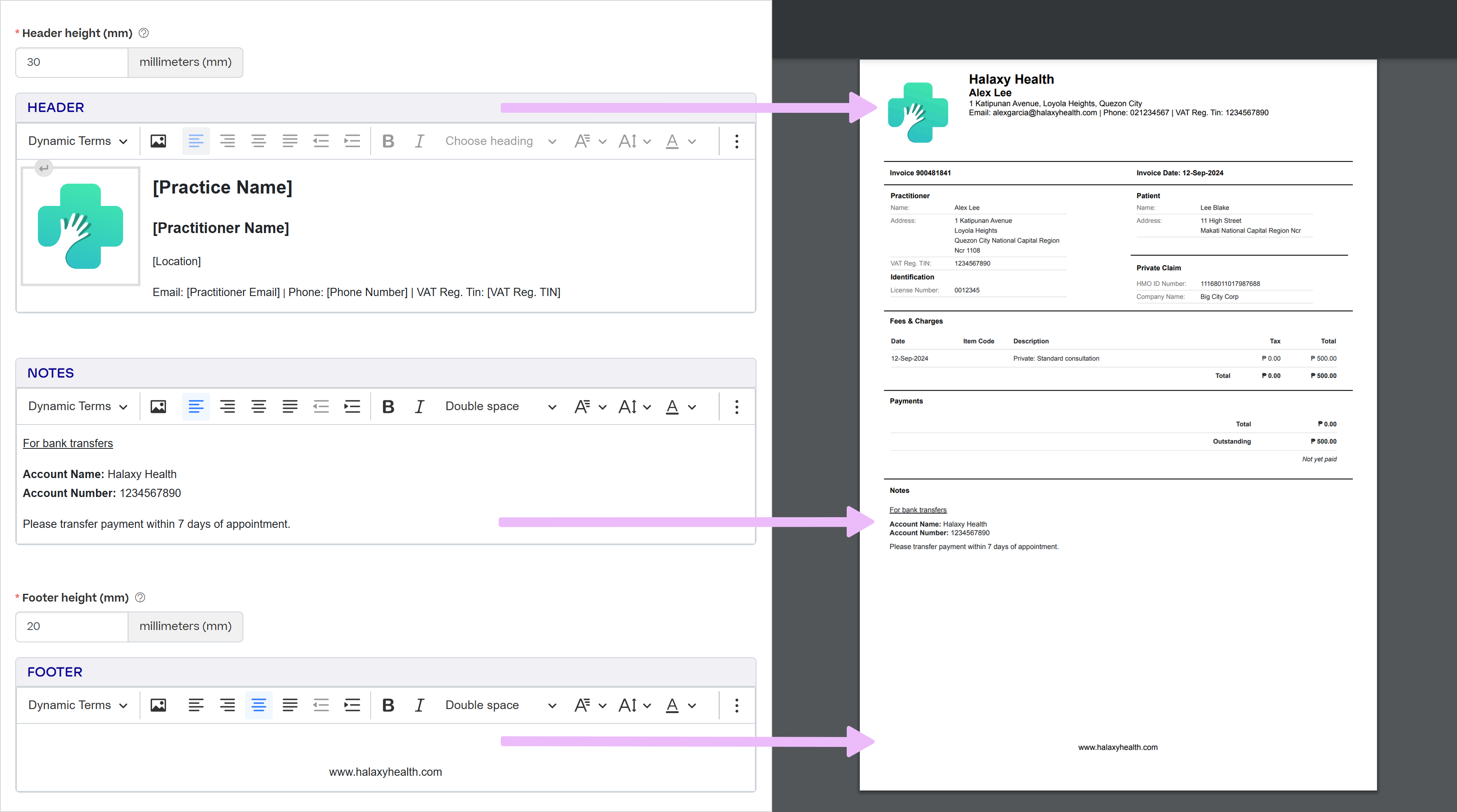Screen dimensions: 1457x812
Task: Toggle bold in Header toolbar
Action: 388,141
